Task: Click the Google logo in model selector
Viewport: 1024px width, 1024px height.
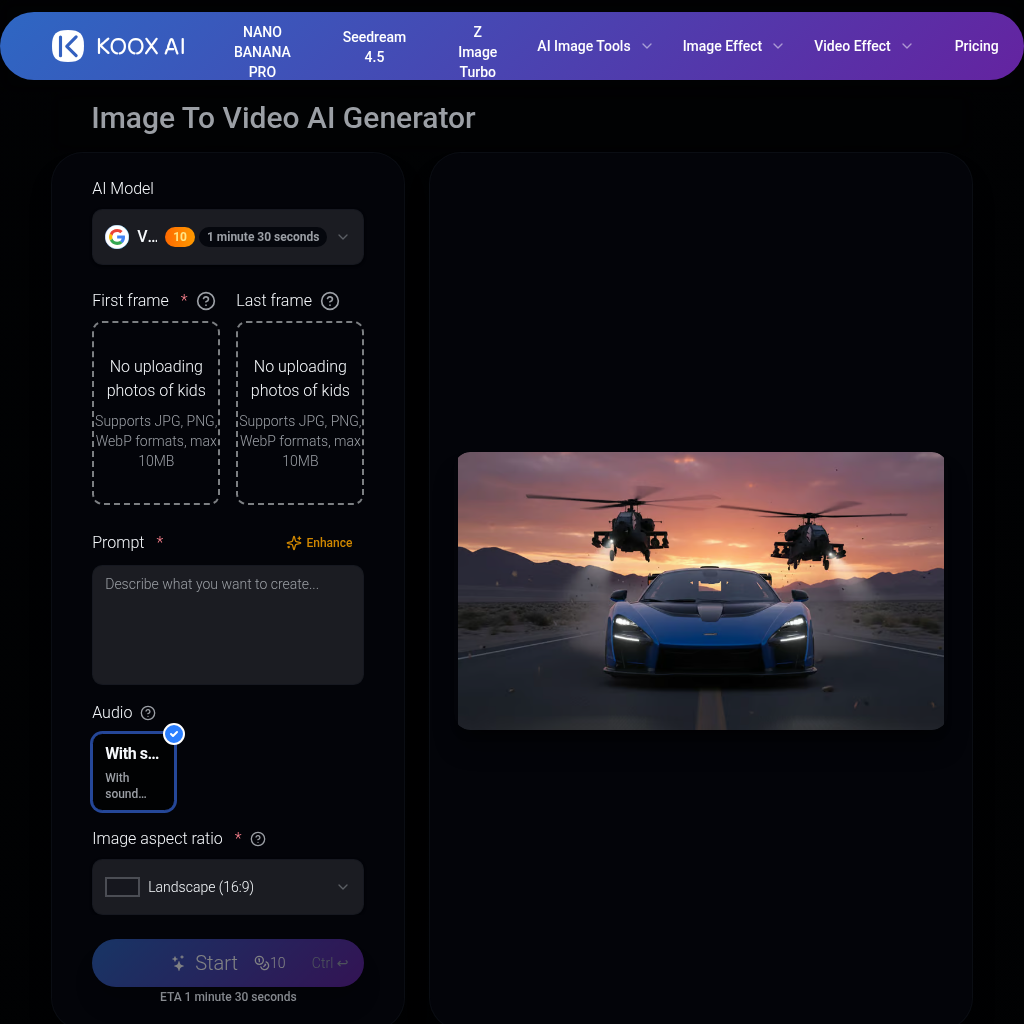Action: coord(117,237)
